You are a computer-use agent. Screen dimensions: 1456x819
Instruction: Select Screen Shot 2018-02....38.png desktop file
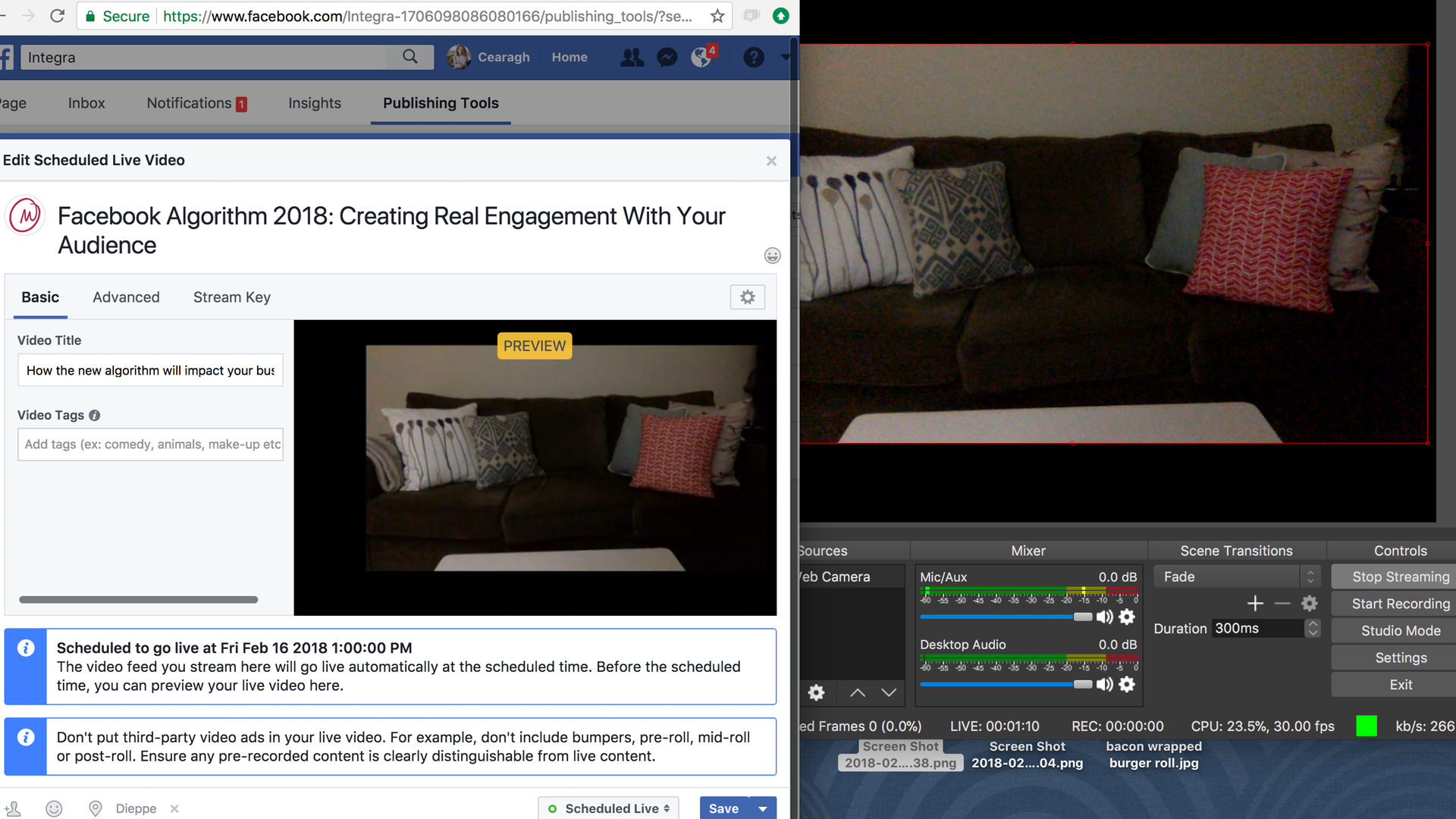pyautogui.click(x=900, y=755)
